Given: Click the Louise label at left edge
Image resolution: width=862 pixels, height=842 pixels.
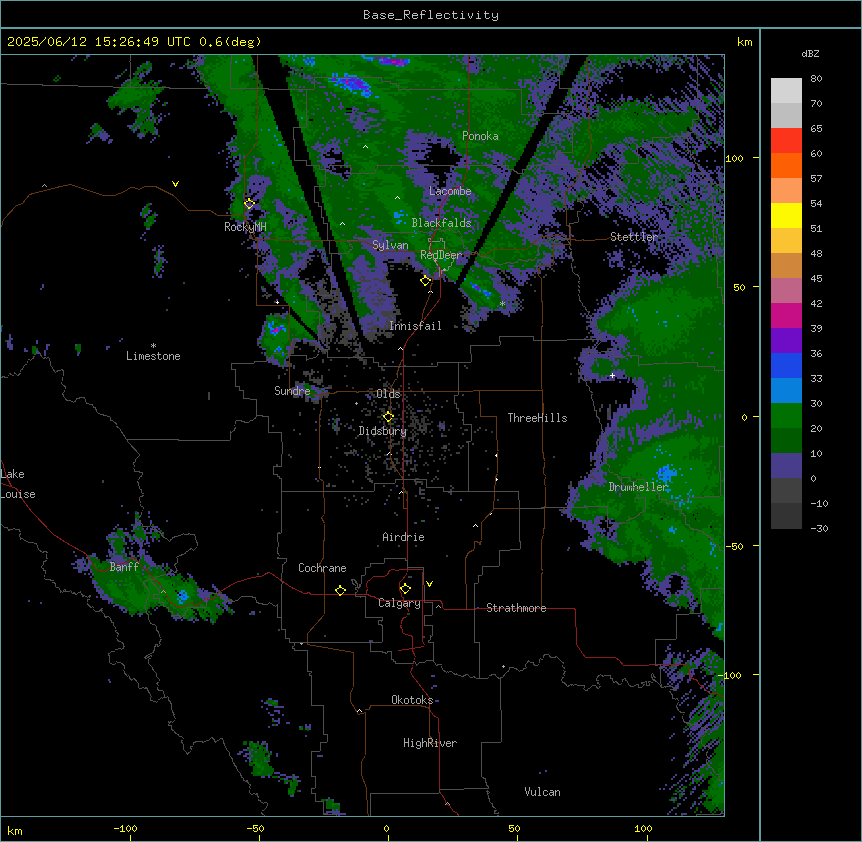Looking at the screenshot, I should tap(18, 494).
